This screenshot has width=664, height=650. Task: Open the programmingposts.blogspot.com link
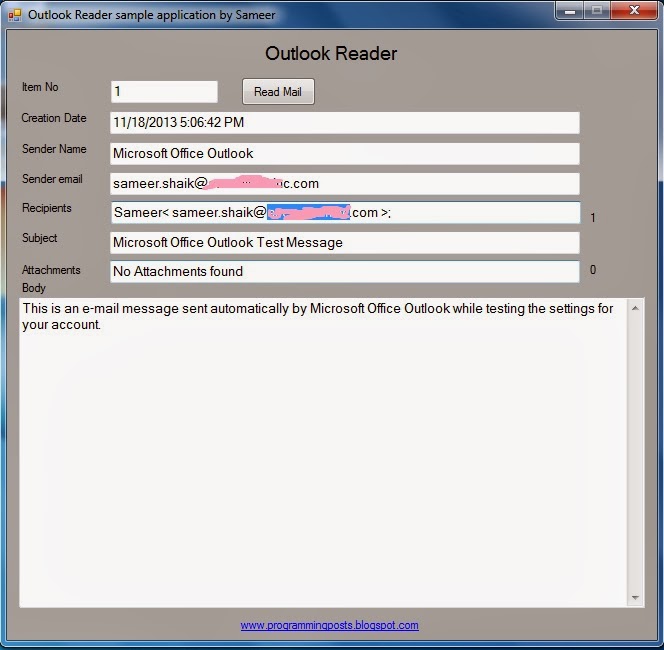click(329, 625)
